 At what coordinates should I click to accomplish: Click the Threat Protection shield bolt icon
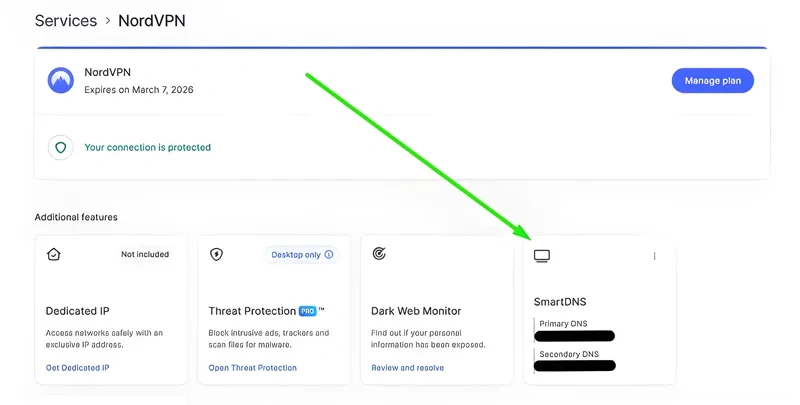(x=216, y=254)
